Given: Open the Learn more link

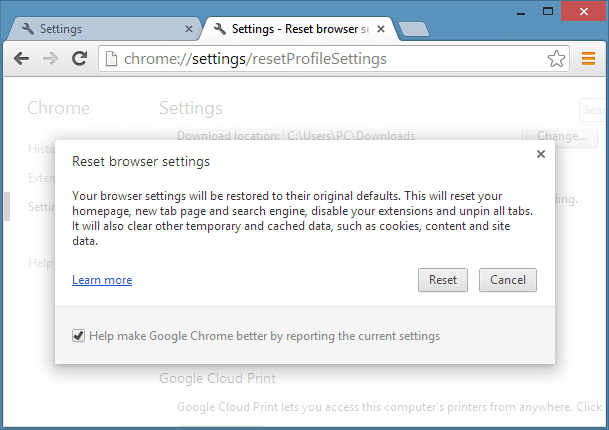Looking at the screenshot, I should 102,280.
